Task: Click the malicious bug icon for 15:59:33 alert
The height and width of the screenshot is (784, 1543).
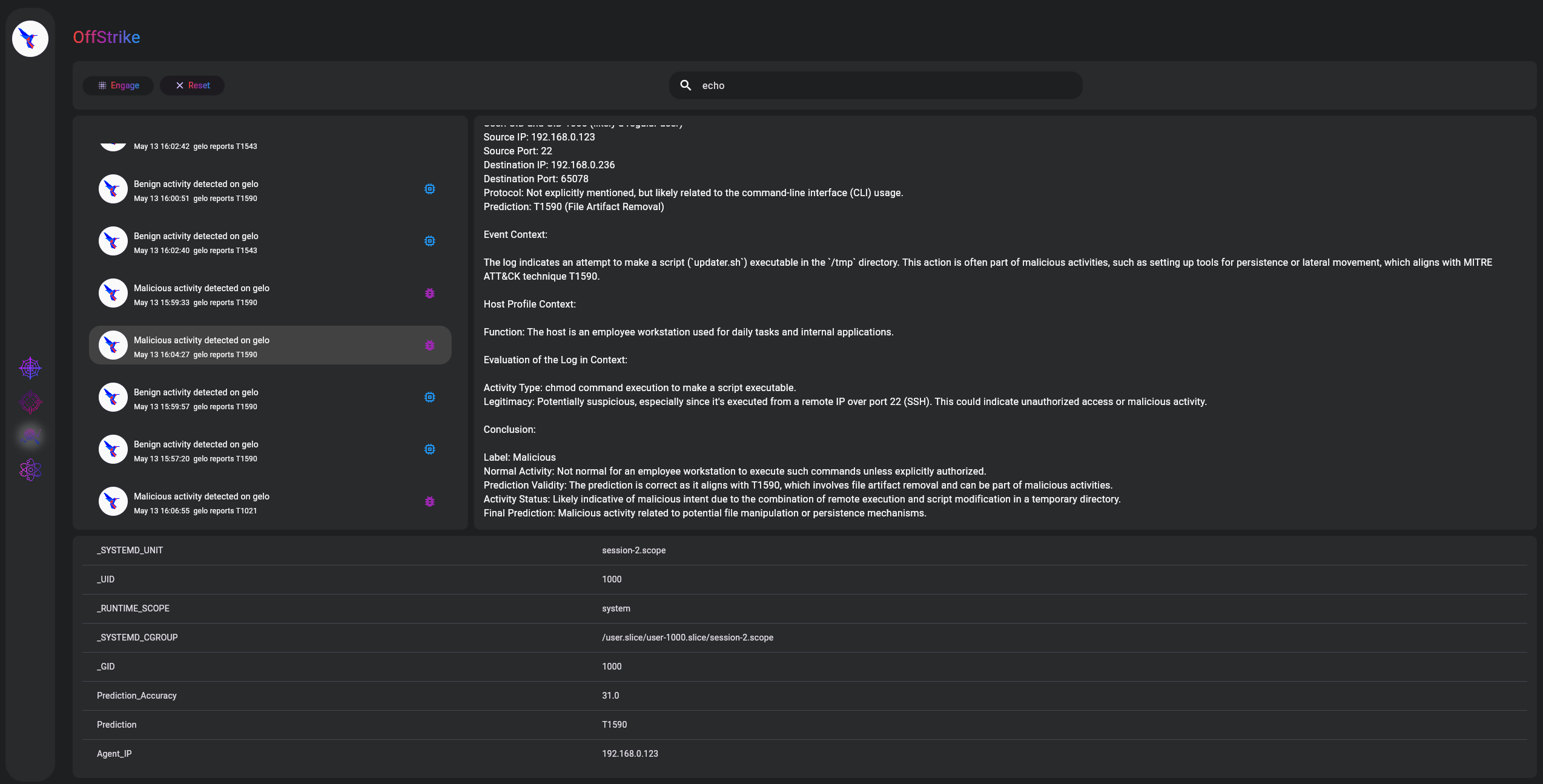Action: (x=429, y=293)
